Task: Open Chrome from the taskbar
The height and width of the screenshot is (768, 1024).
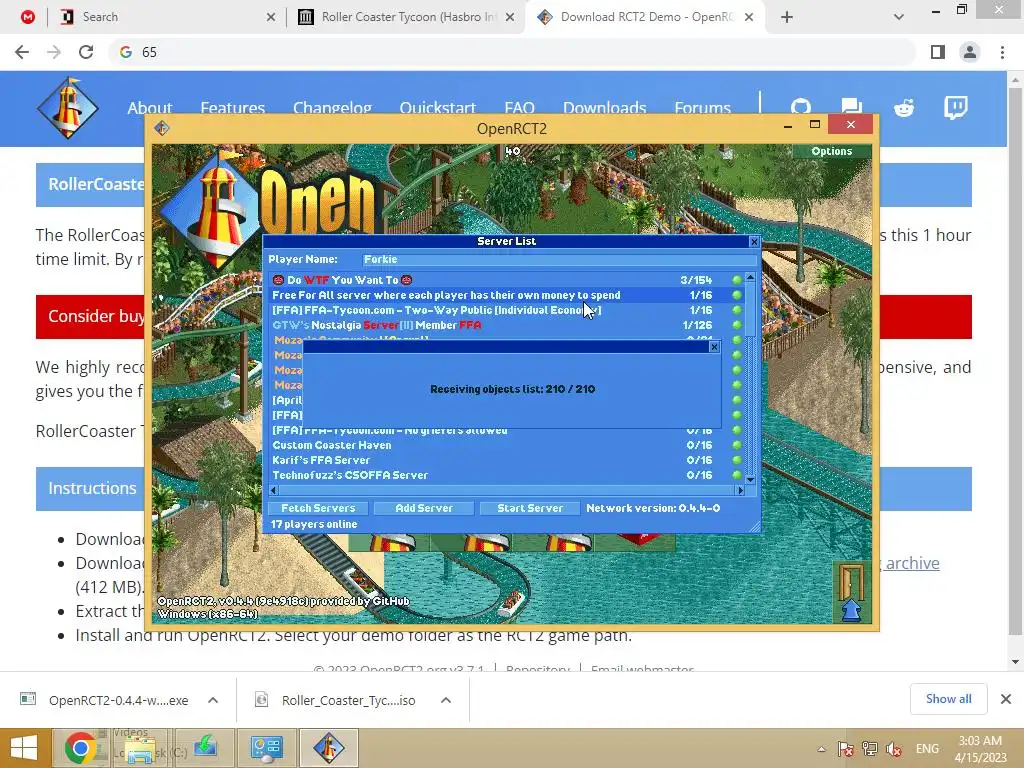Action: click(80, 748)
